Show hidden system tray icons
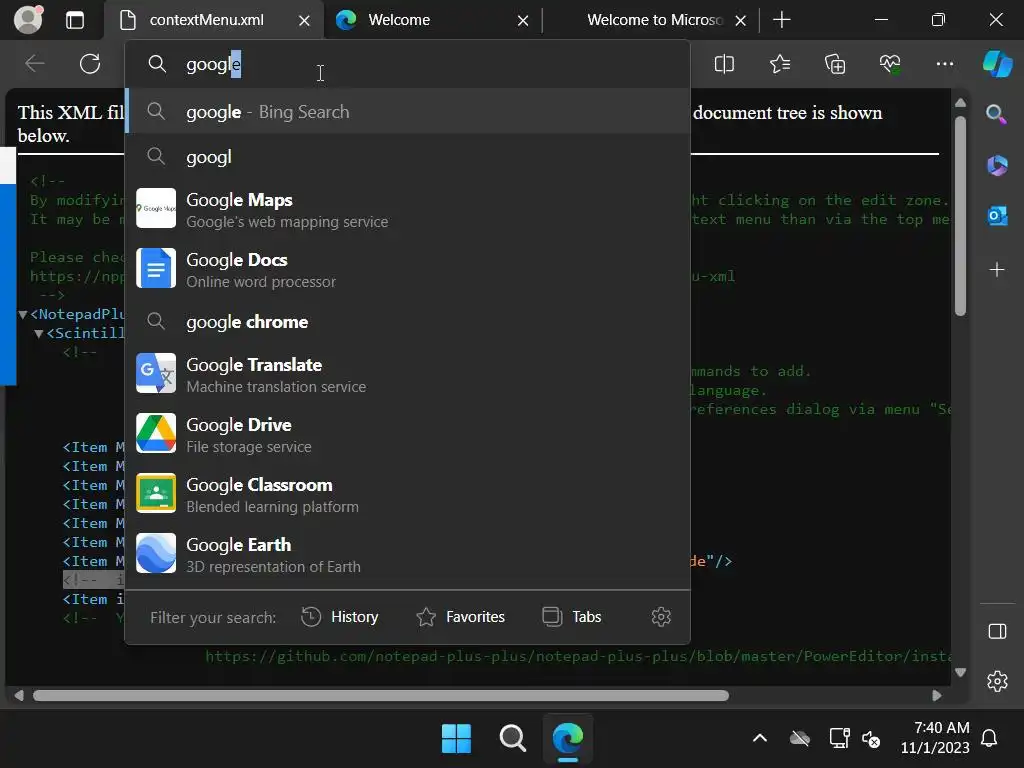The image size is (1024, 768). [x=760, y=739]
